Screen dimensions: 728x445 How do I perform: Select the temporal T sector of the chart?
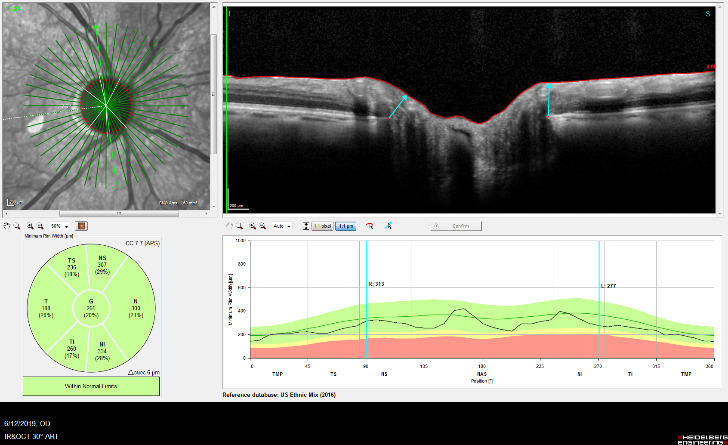45,308
